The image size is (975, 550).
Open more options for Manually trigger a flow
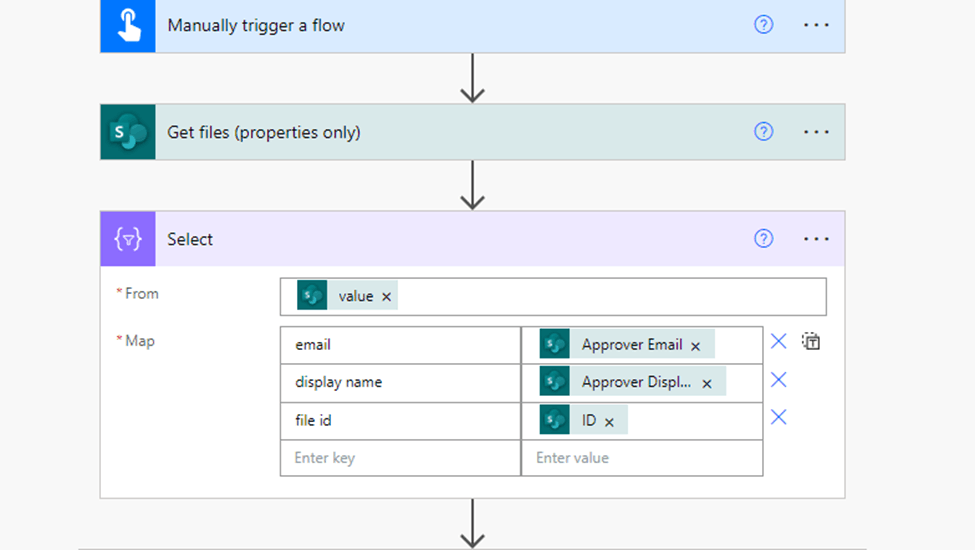[816, 25]
